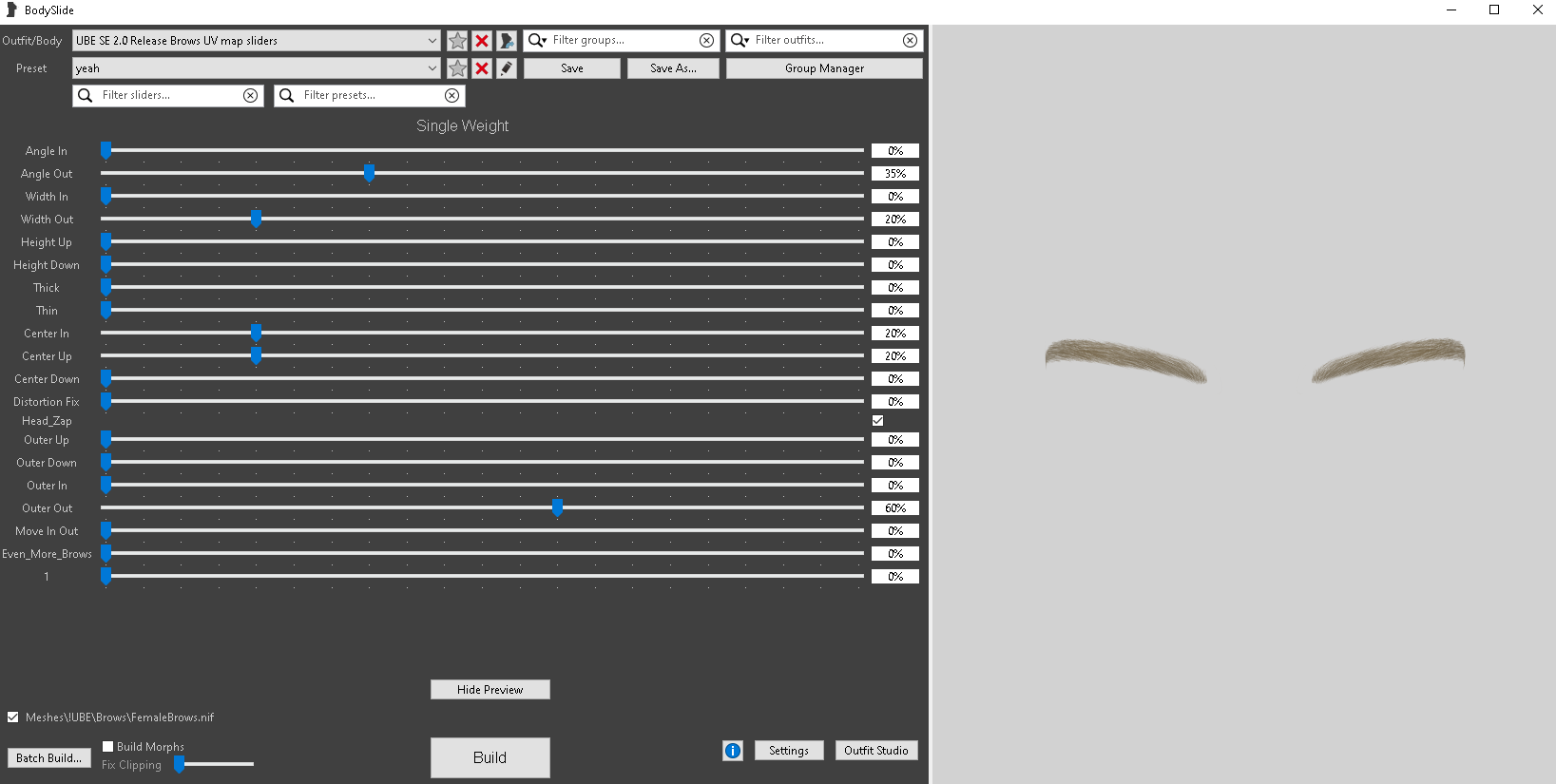Viewport: 1556px width, 784px height.
Task: Click the Angle Out slider handle
Action: click(369, 173)
